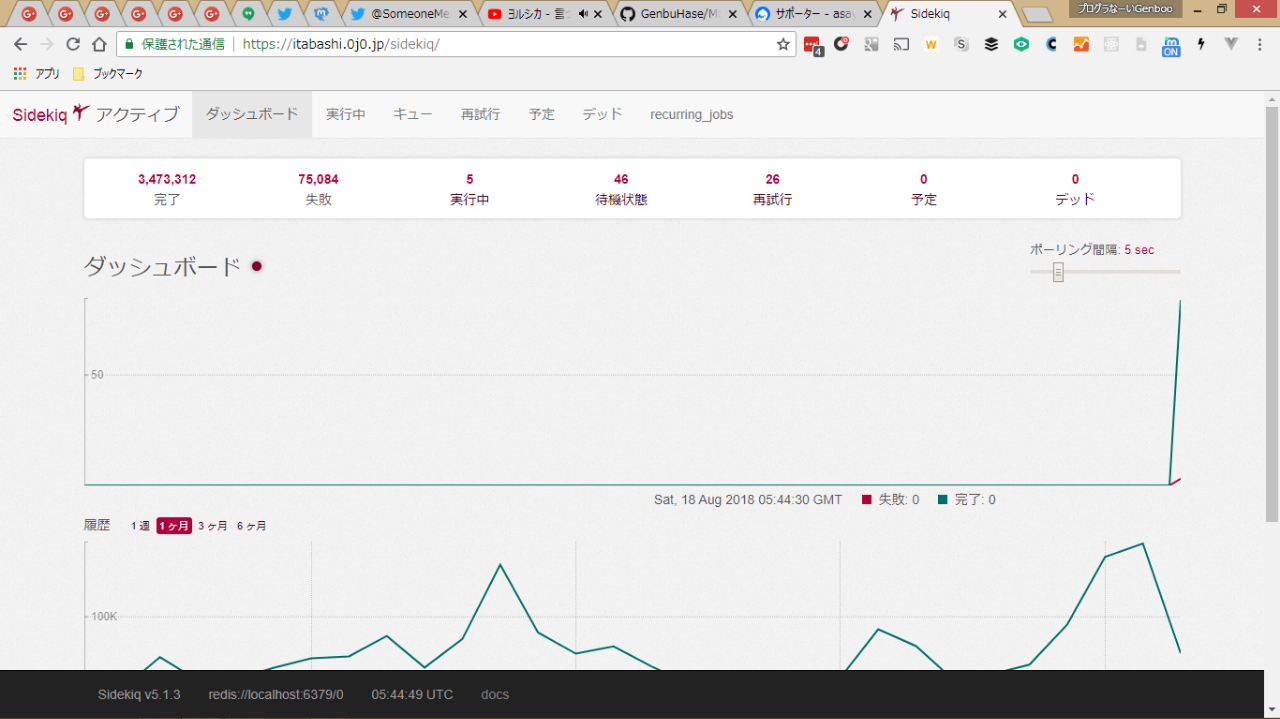Click the orange analytics chart extension icon
Viewport: 1280px width, 719px height.
pos(1081,44)
